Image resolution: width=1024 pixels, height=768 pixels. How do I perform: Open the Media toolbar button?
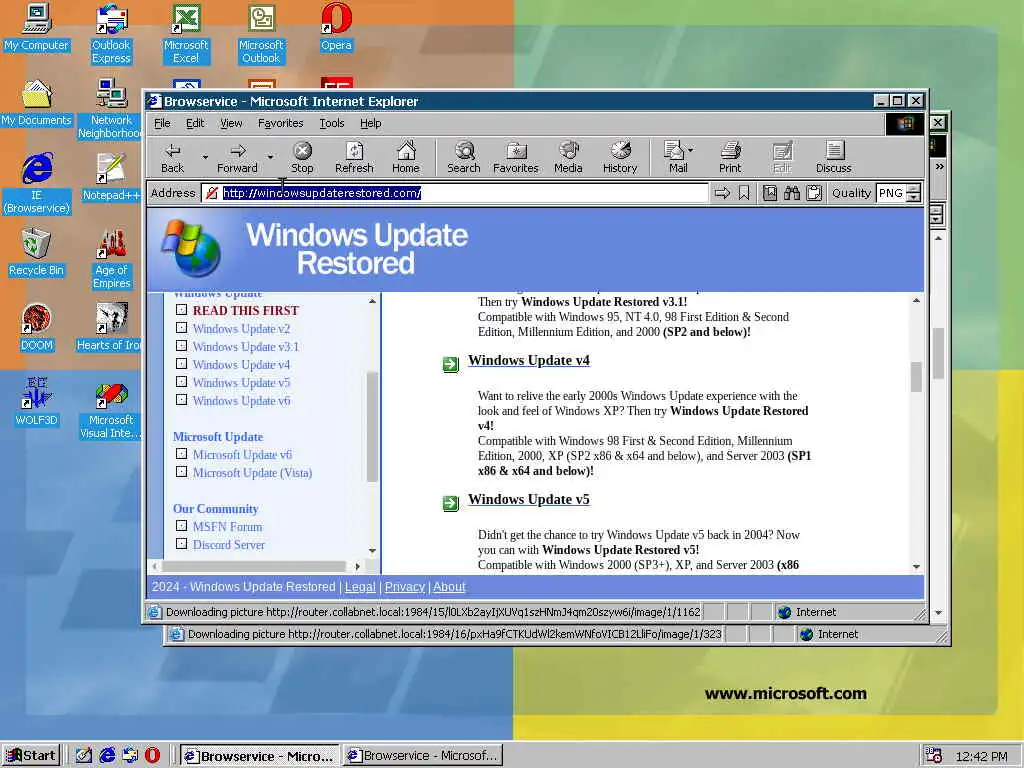568,158
